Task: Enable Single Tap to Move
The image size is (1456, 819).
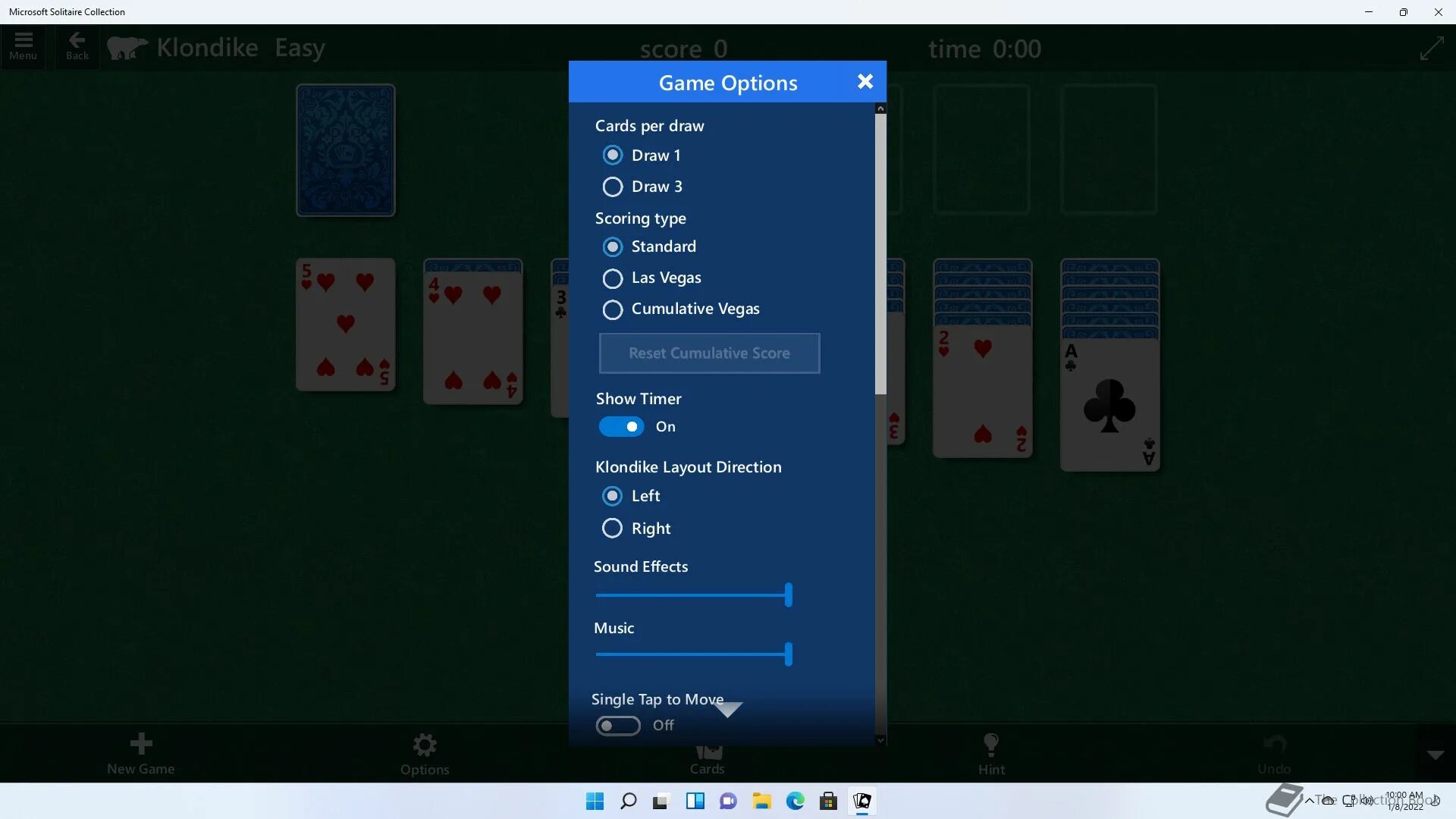Action: click(x=618, y=724)
